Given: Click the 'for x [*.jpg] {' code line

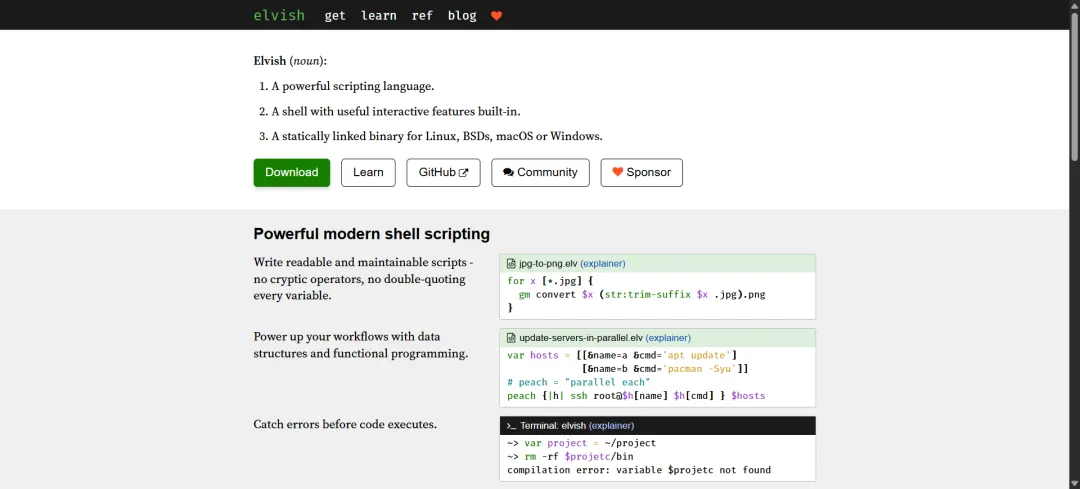Looking at the screenshot, I should pyautogui.click(x=550, y=281).
